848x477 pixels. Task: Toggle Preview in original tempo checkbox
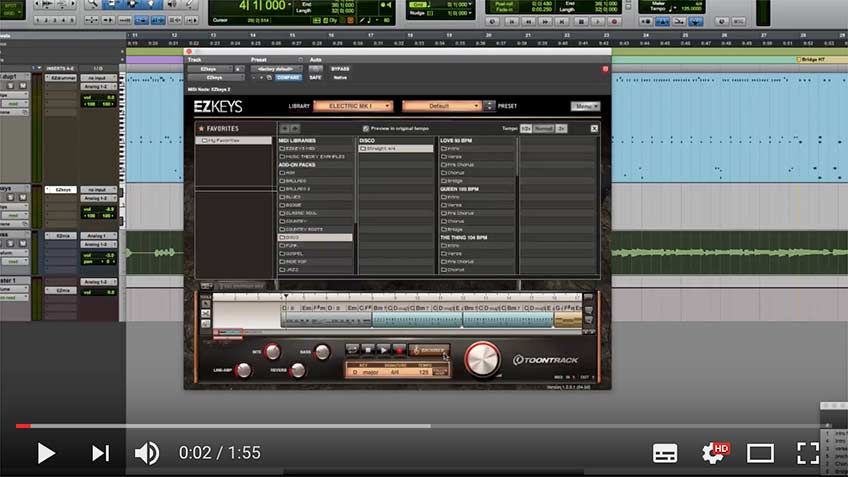tap(366, 129)
